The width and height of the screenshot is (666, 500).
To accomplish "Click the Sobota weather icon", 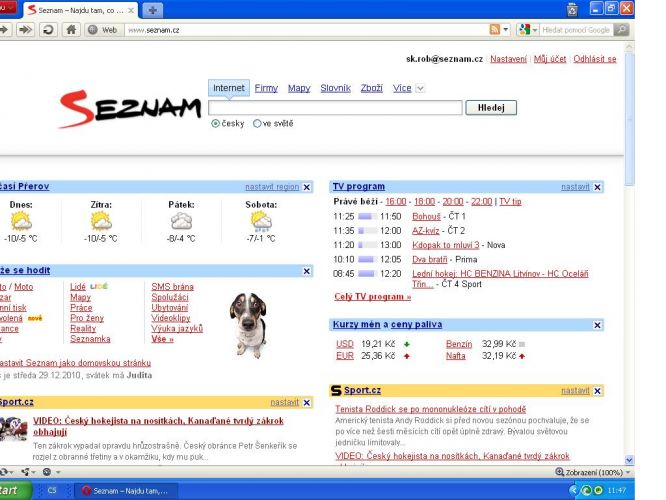I will 261,222.
